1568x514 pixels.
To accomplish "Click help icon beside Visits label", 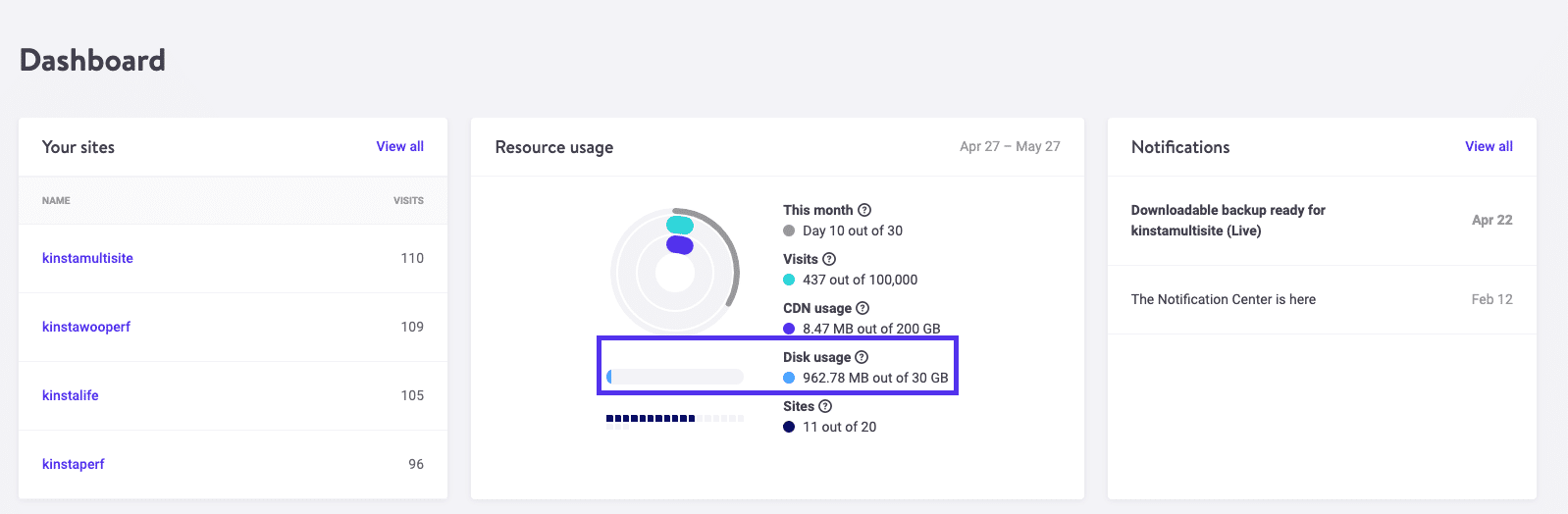I will [x=829, y=259].
